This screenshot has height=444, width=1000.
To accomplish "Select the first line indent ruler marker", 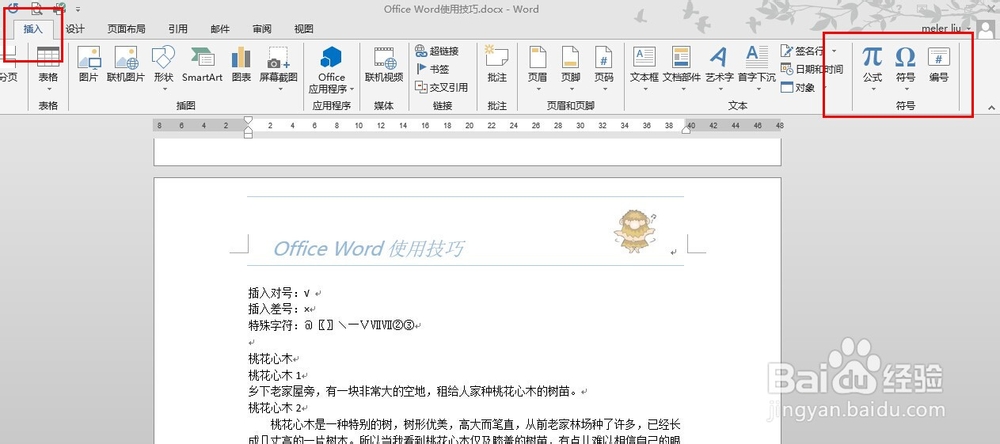I will (x=248, y=121).
